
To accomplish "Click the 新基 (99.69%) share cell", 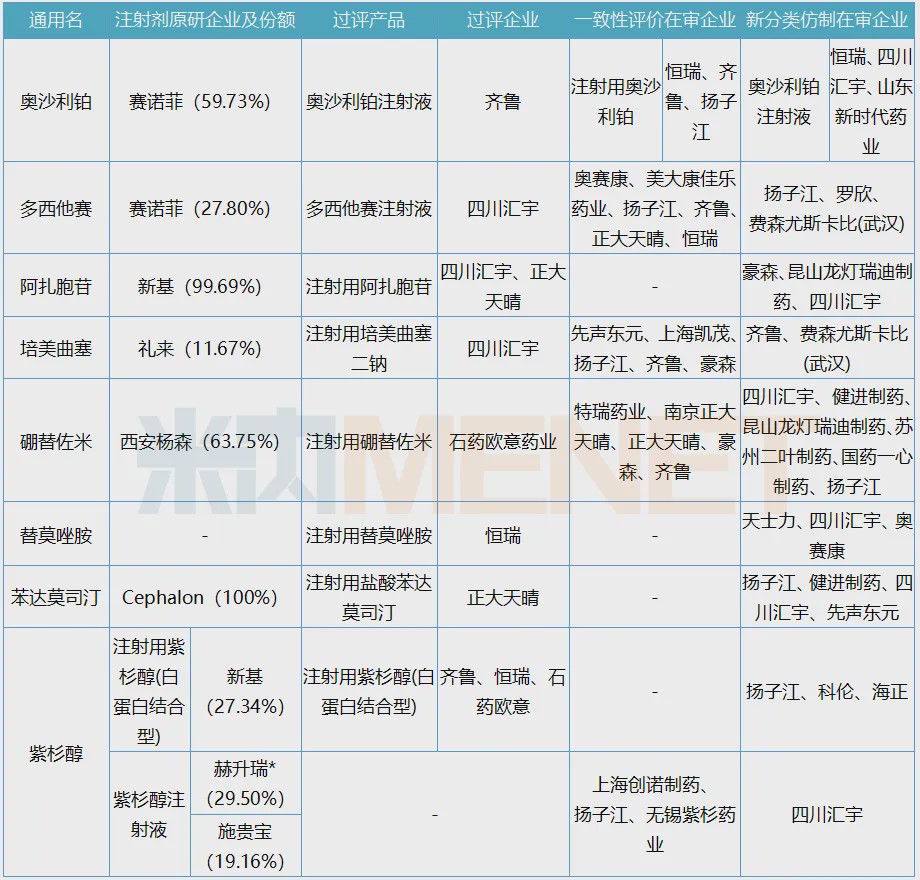I will [205, 286].
